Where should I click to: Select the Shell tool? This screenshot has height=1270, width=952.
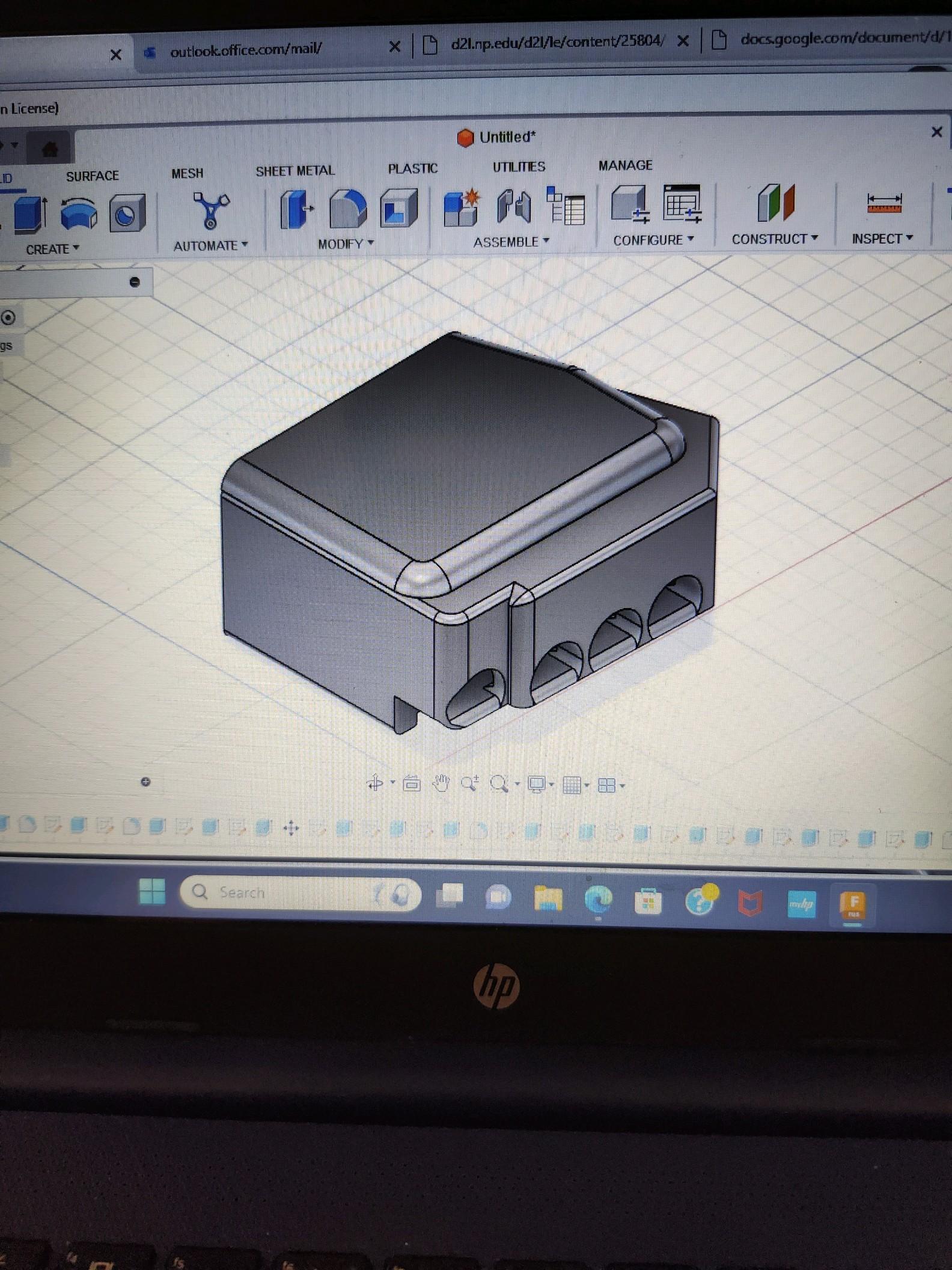[398, 208]
